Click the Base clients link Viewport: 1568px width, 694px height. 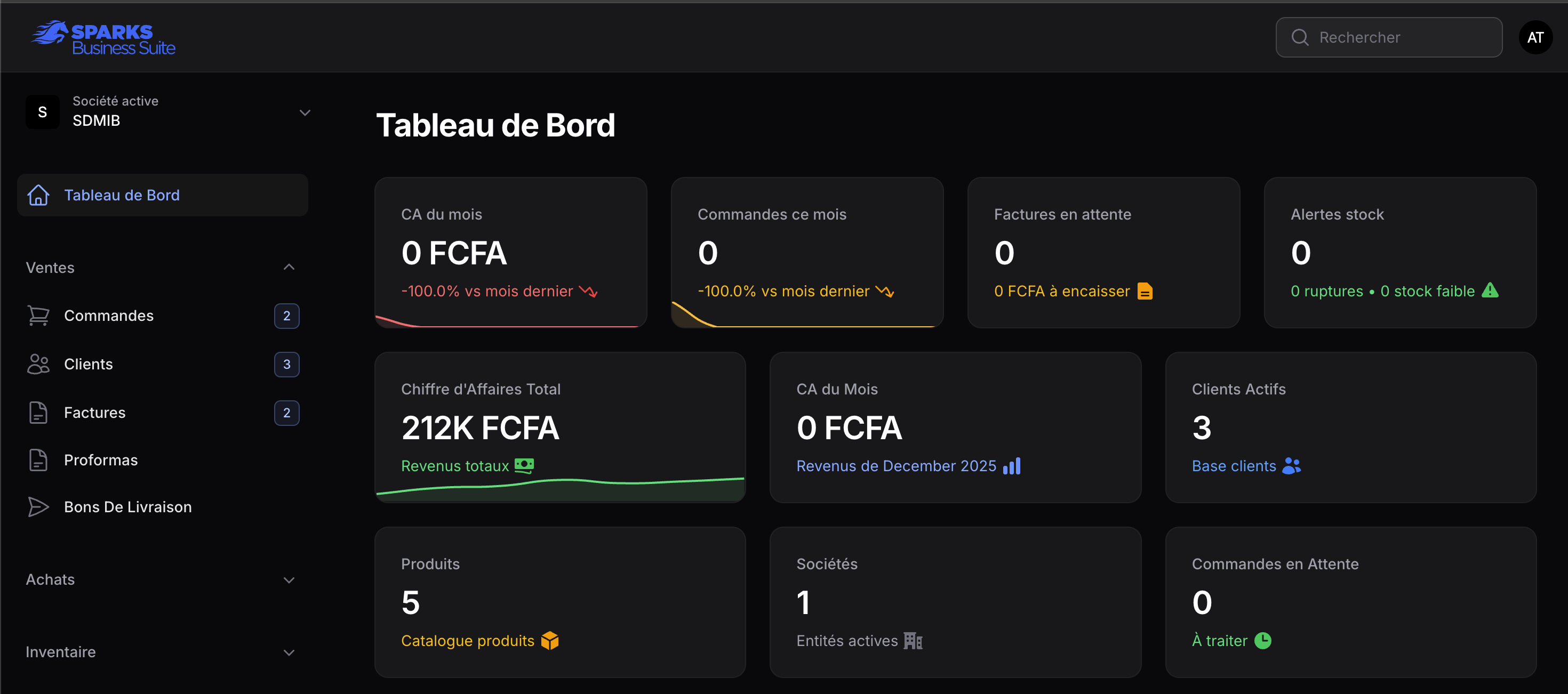point(1233,465)
